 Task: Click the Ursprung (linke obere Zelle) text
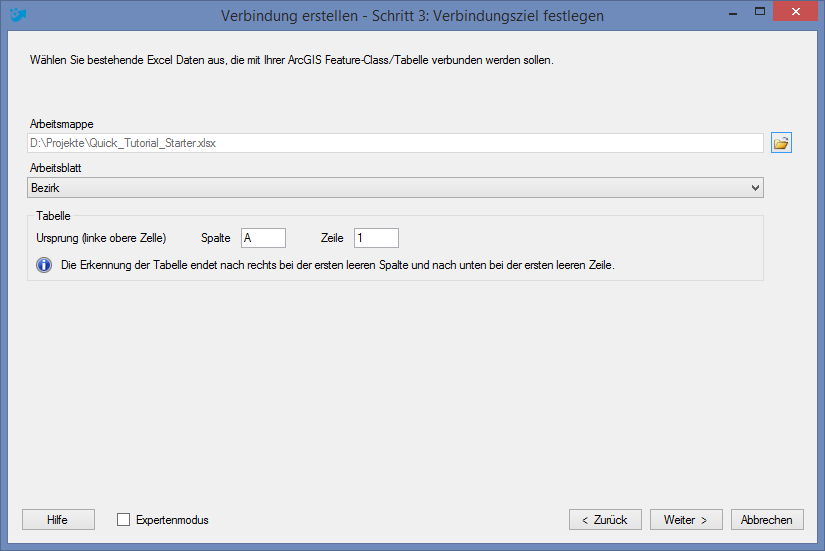click(x=101, y=238)
